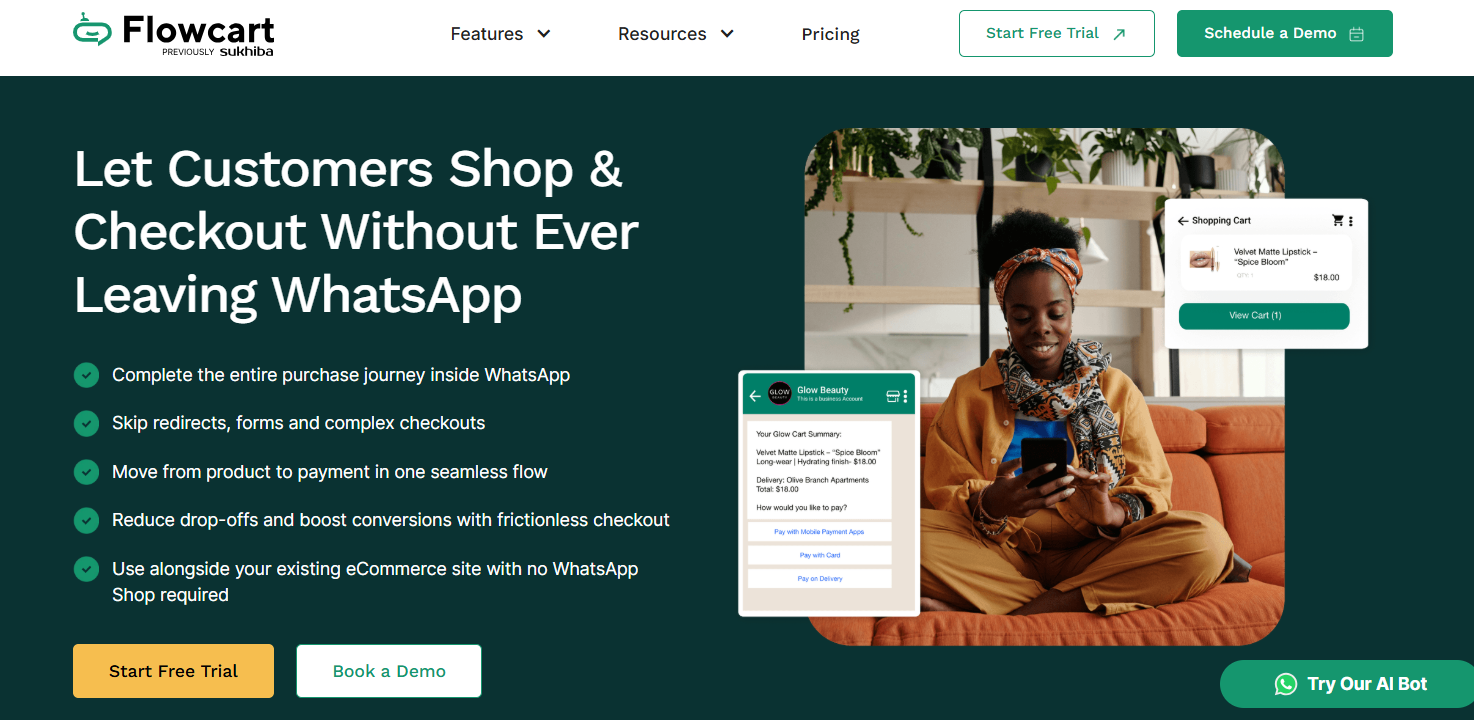Click the three-dot menu in Shopping Cart card
This screenshot has width=1474, height=720.
[x=1351, y=221]
